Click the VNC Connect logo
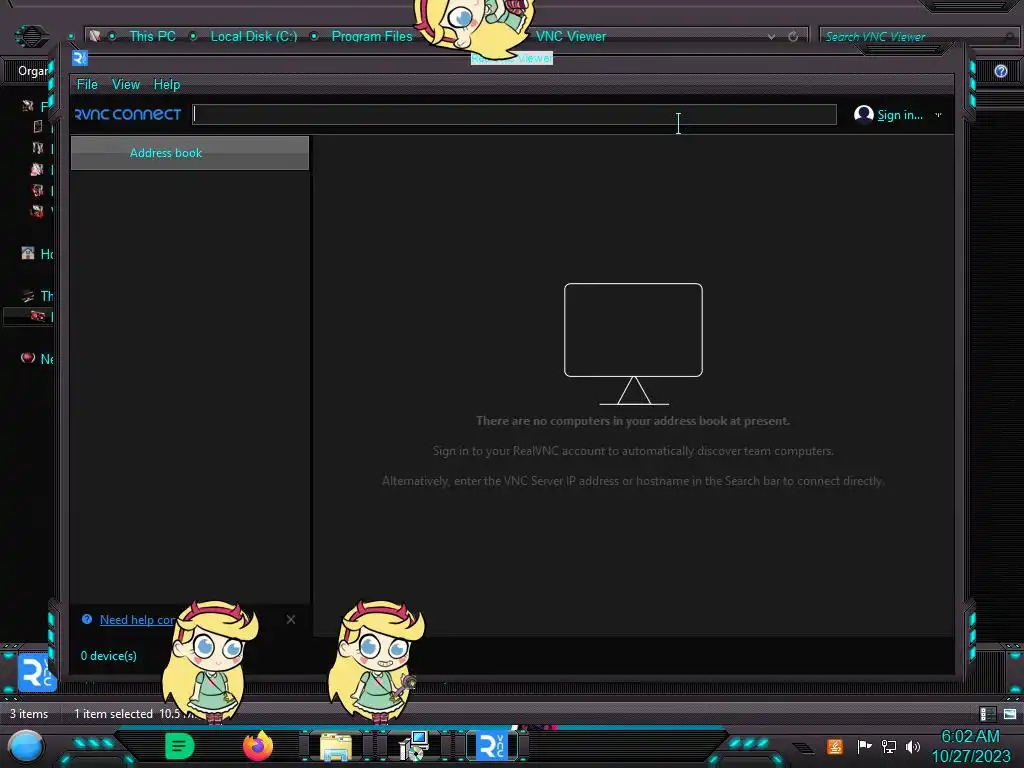The width and height of the screenshot is (1024, 768). click(128, 114)
